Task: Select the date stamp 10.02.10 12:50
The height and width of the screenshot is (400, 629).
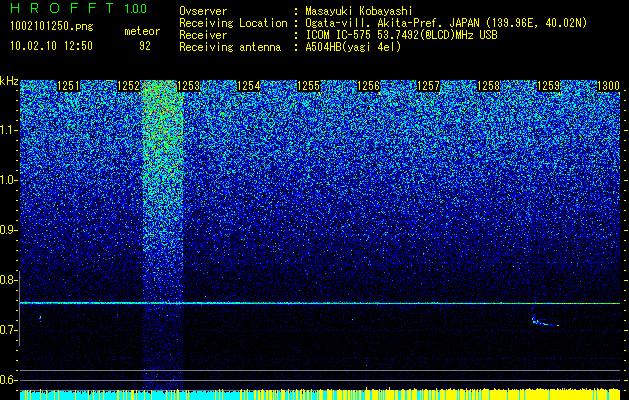Action: click(x=51, y=46)
